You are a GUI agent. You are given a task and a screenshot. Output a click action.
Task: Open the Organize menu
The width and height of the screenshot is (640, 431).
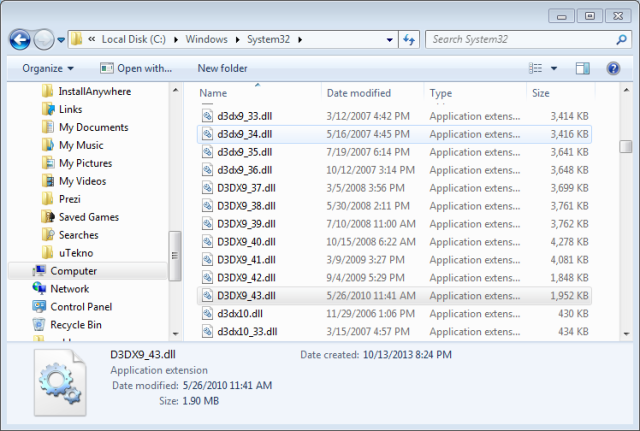[48, 68]
